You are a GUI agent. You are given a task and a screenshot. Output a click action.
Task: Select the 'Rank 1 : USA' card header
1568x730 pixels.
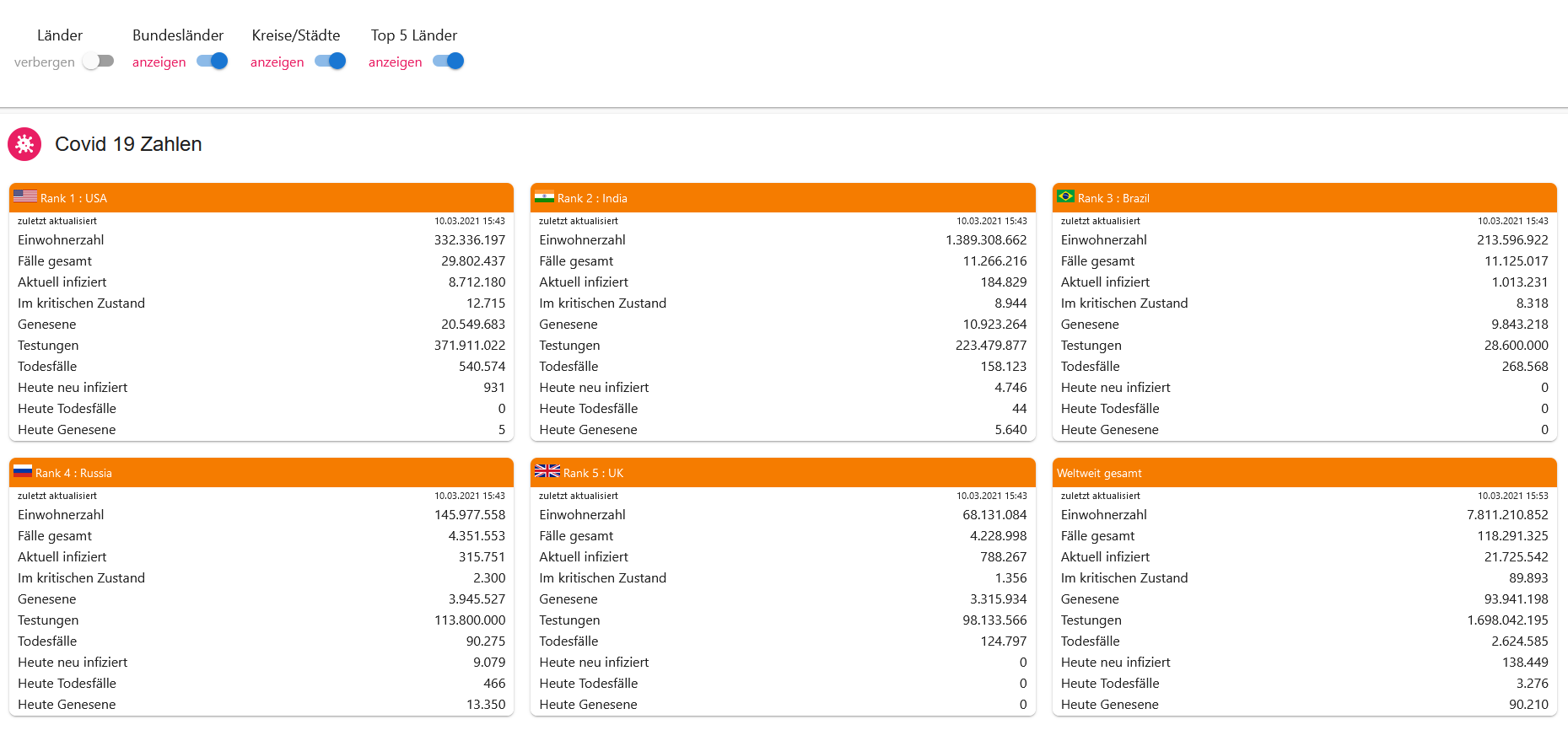point(261,198)
